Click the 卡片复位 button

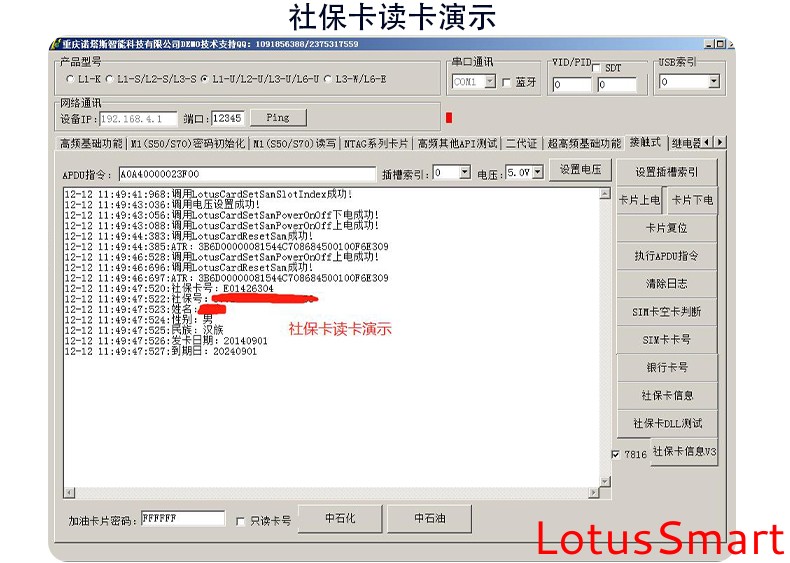pyautogui.click(x=667, y=228)
